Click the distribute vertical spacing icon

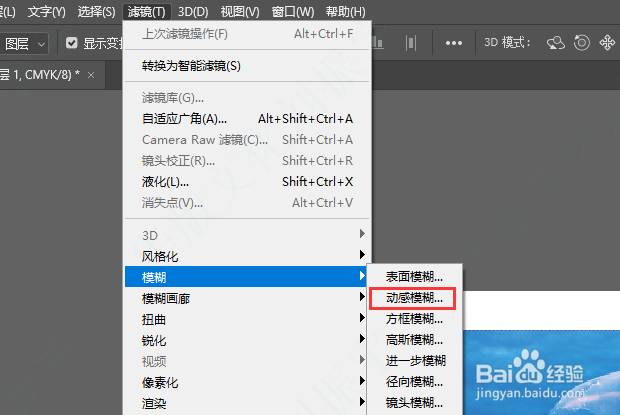(411, 43)
